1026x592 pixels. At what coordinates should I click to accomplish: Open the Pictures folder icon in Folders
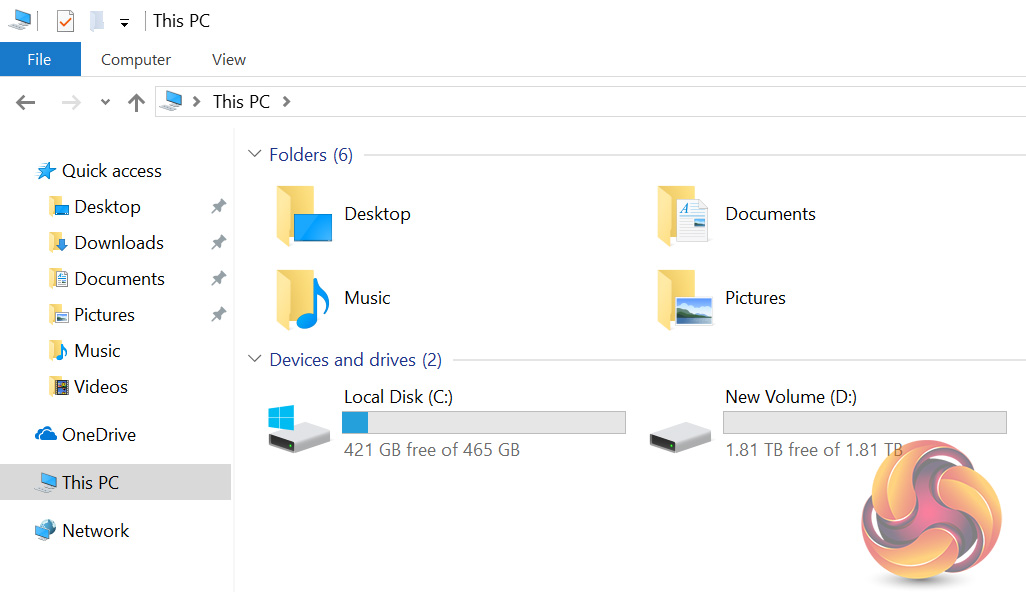click(685, 299)
